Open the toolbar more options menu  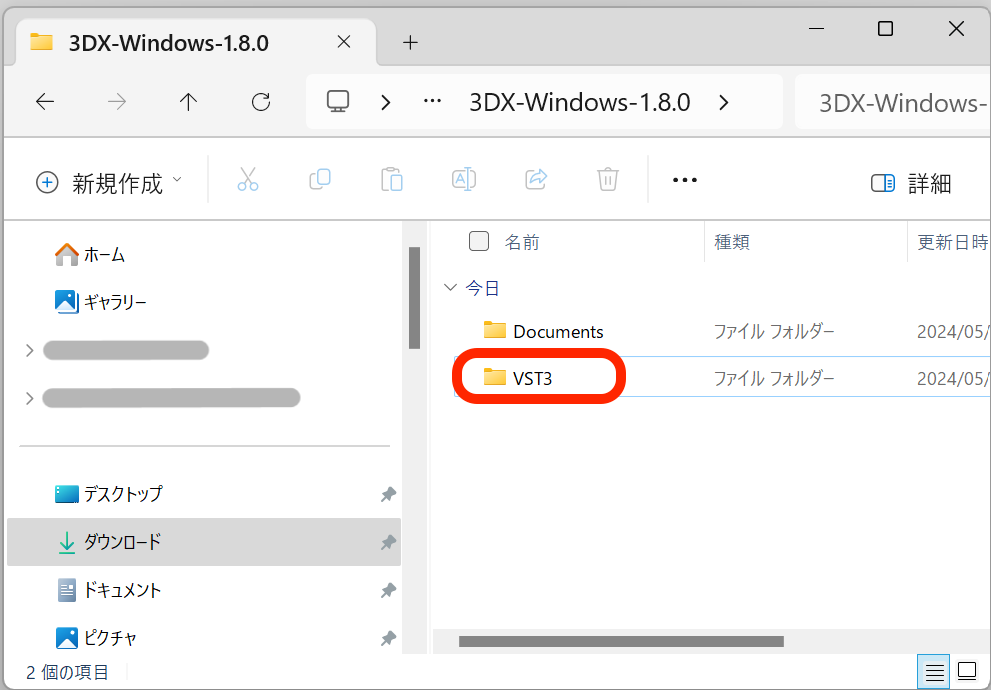684,180
